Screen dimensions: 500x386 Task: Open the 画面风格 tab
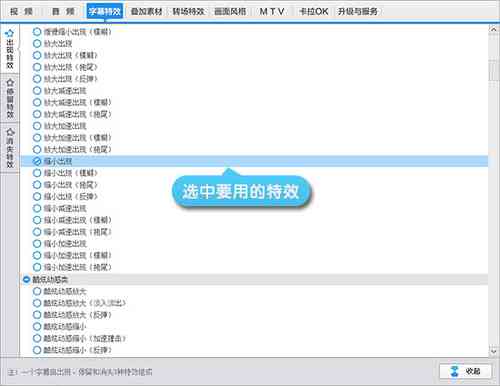click(x=230, y=12)
